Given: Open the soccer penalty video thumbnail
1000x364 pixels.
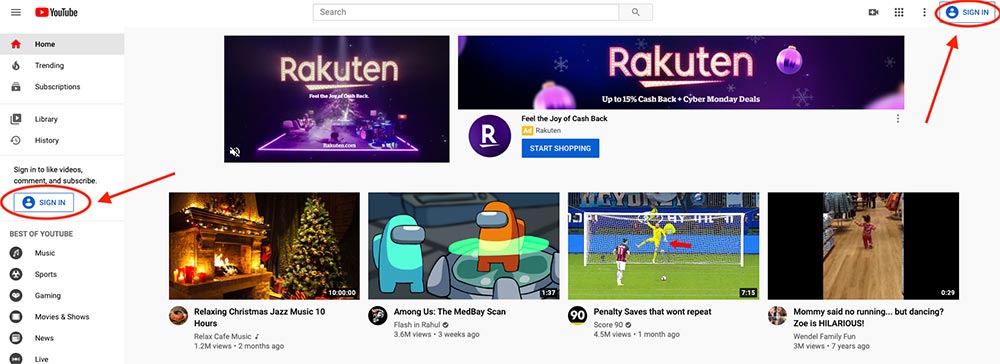Looking at the screenshot, I should pos(663,246).
